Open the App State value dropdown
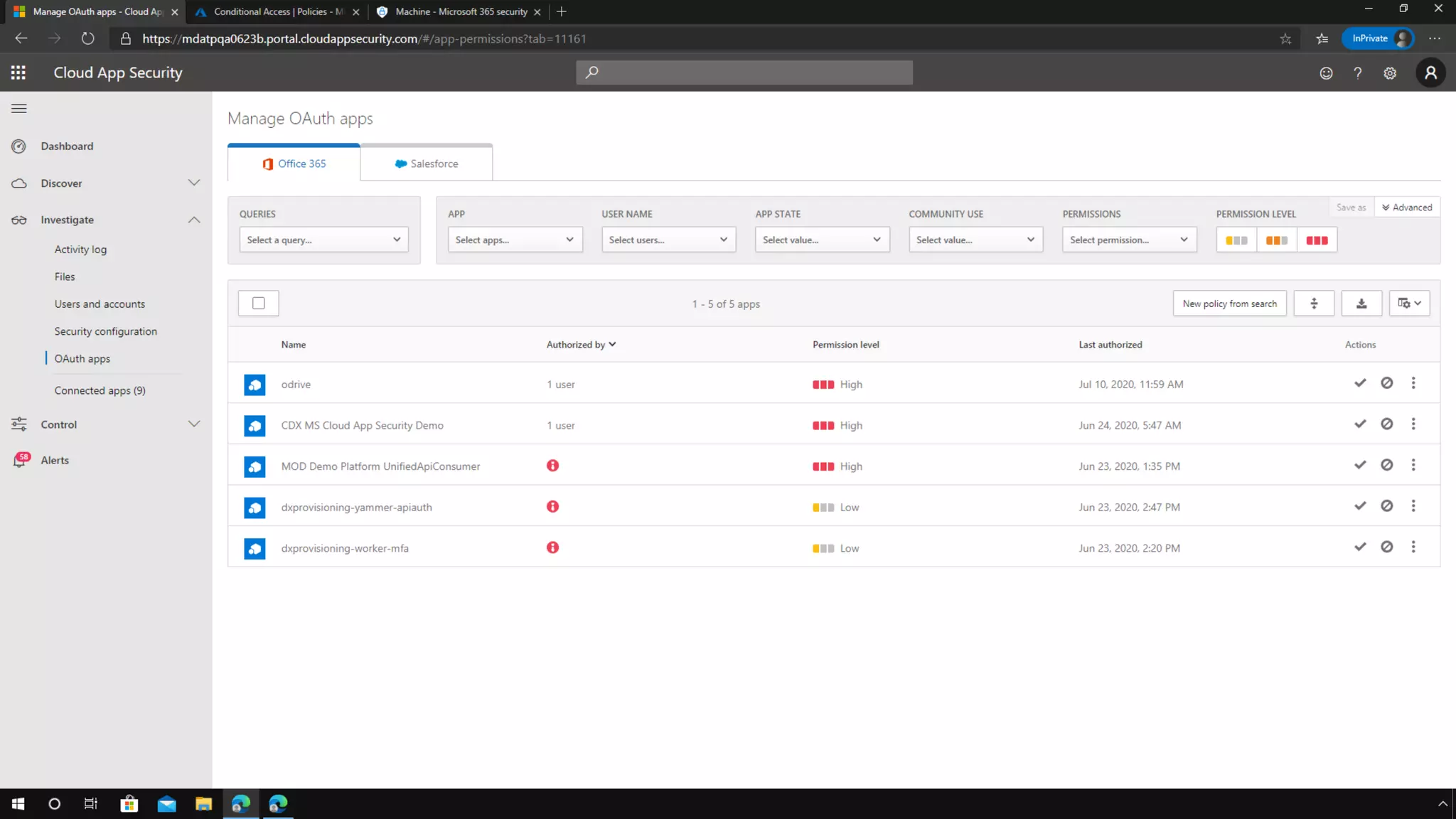 (821, 240)
